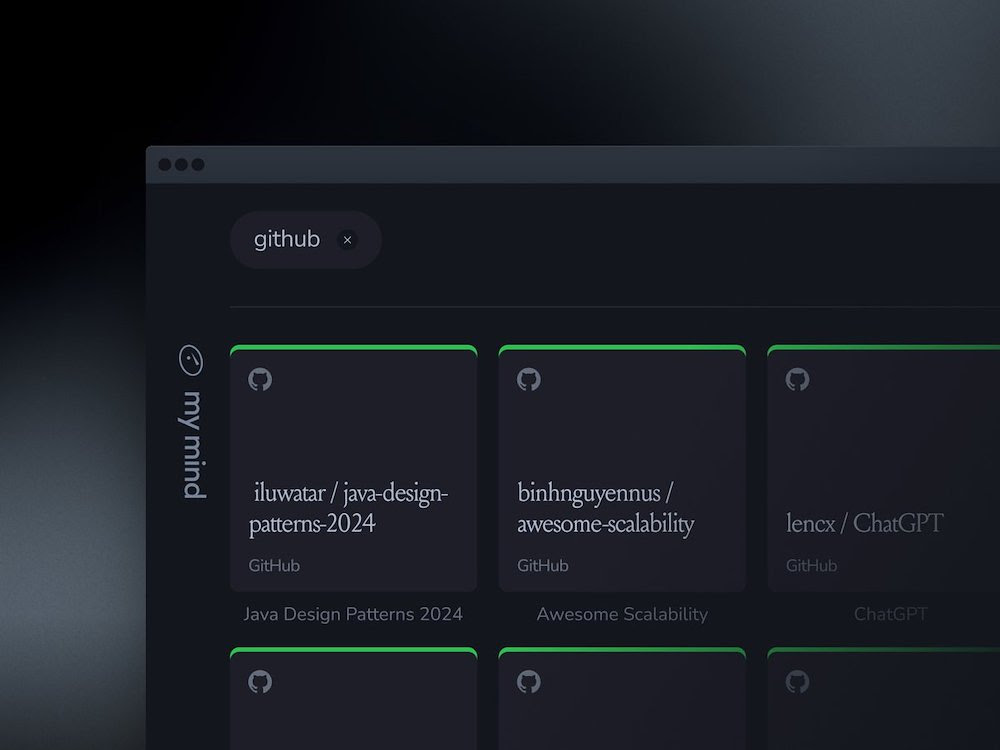
Task: Select the Awesome Scalability caption
Action: (x=622, y=614)
